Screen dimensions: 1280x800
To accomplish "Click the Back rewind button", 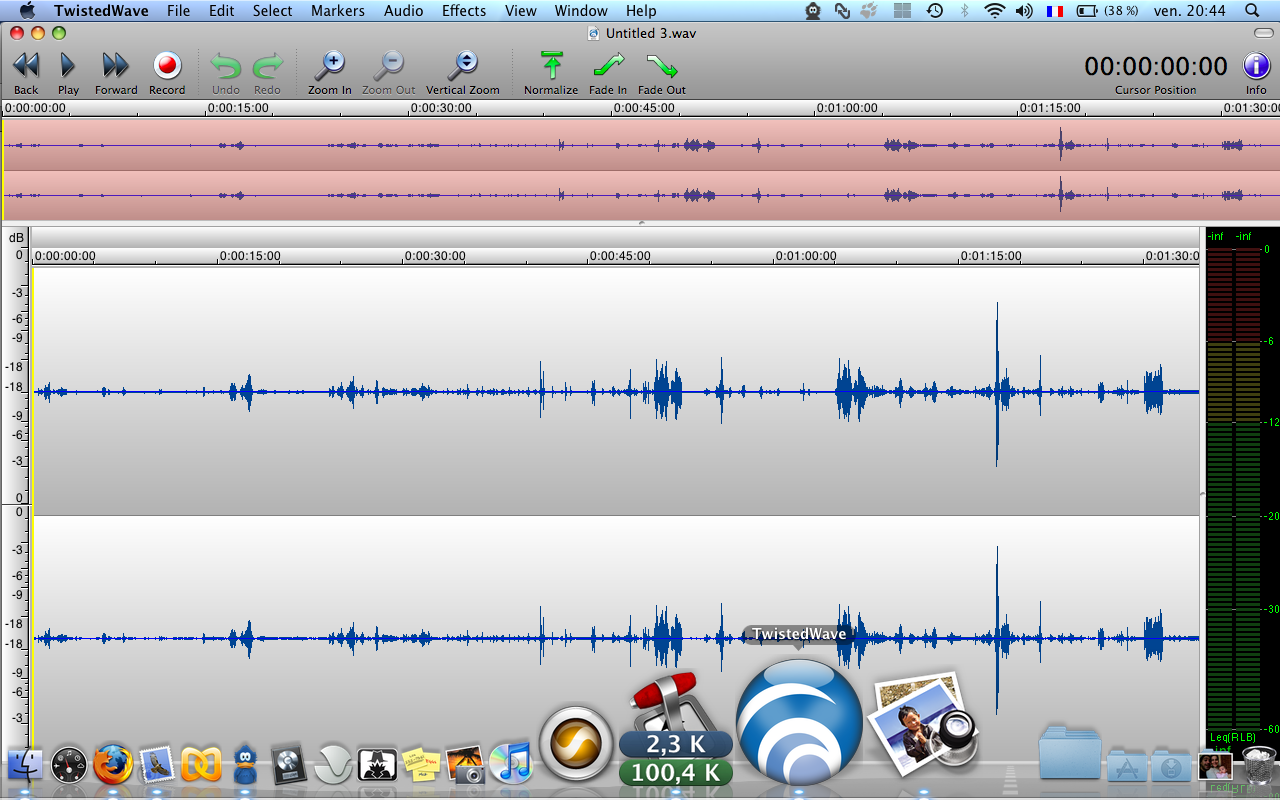I will pyautogui.click(x=26, y=67).
